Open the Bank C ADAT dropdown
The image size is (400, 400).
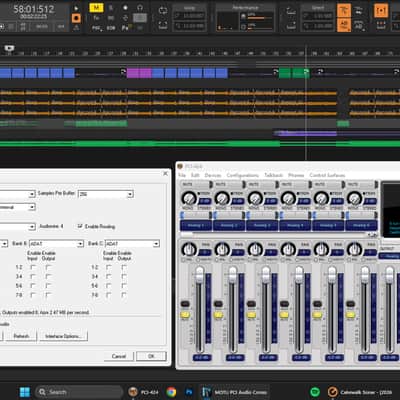tap(132, 244)
